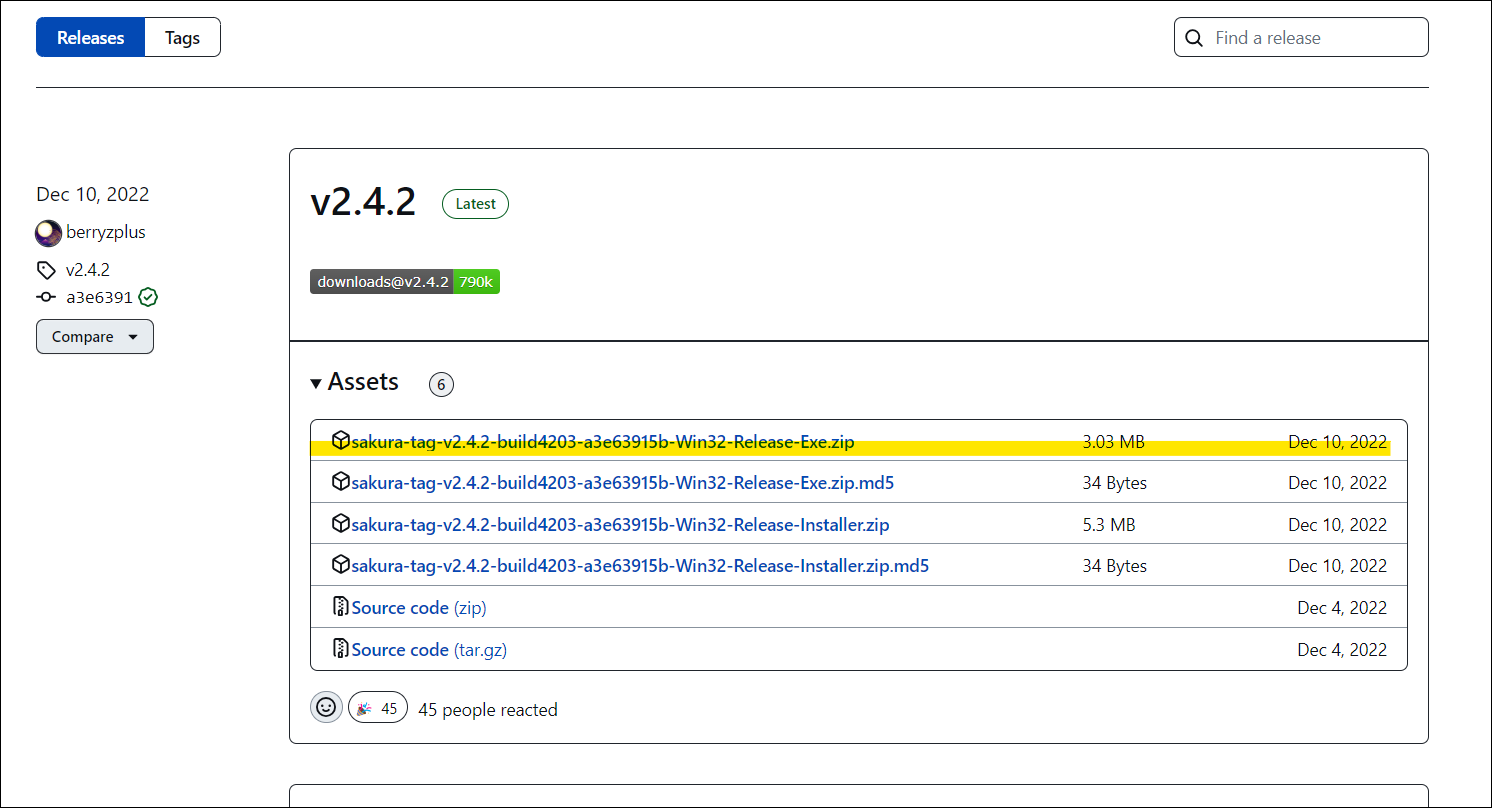Download Source code (tar.gz)
The image size is (1492, 808).
[x=429, y=650]
